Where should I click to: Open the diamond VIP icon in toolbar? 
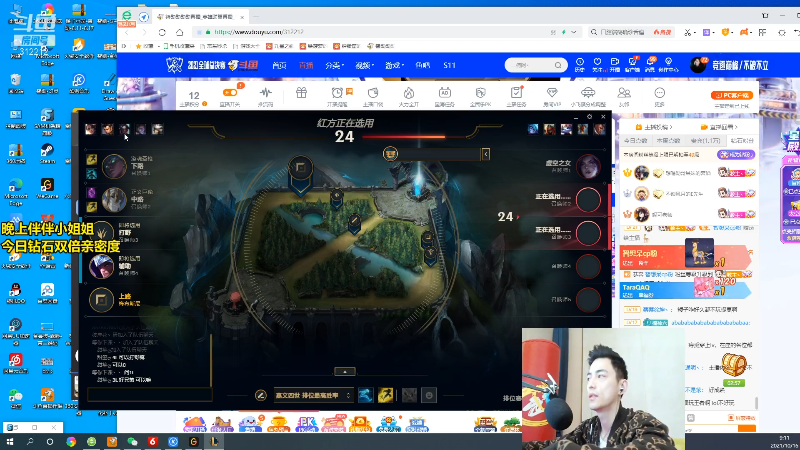(x=552, y=93)
